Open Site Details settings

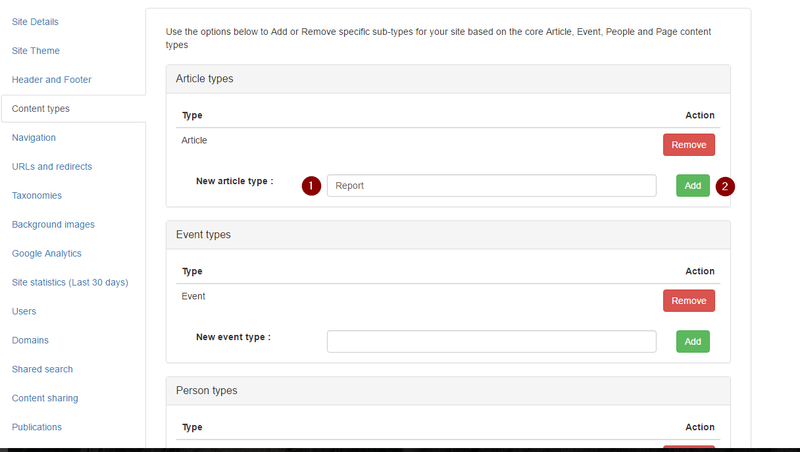tap(35, 21)
